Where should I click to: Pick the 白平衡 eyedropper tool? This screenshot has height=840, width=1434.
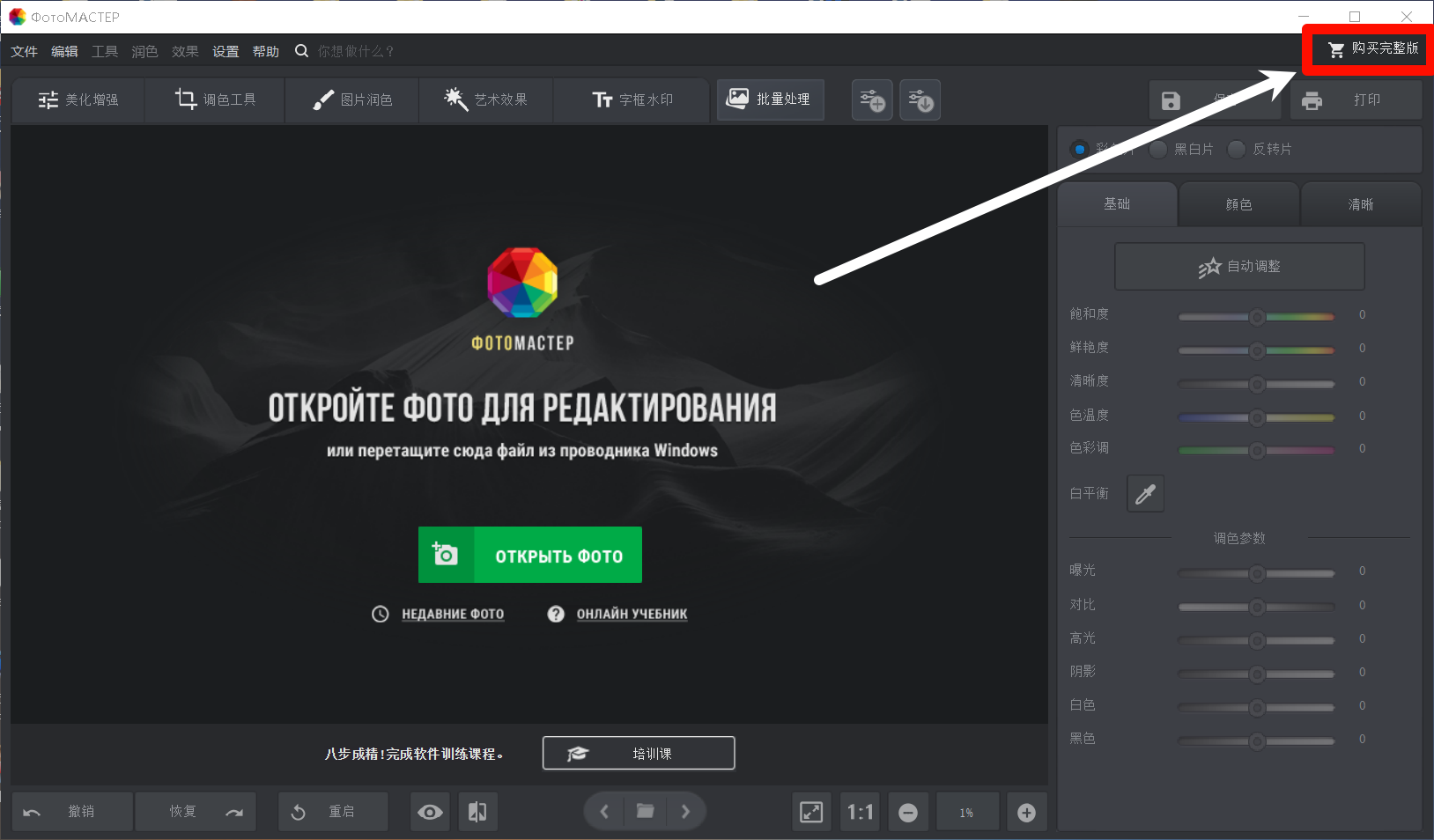tap(1145, 494)
